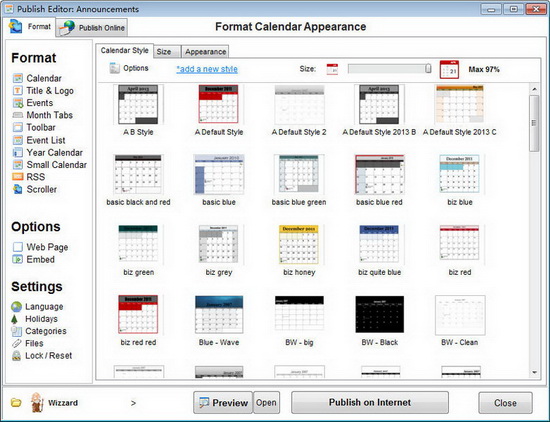Open the Publish Online tab
This screenshot has width=550, height=422.
coord(92,28)
